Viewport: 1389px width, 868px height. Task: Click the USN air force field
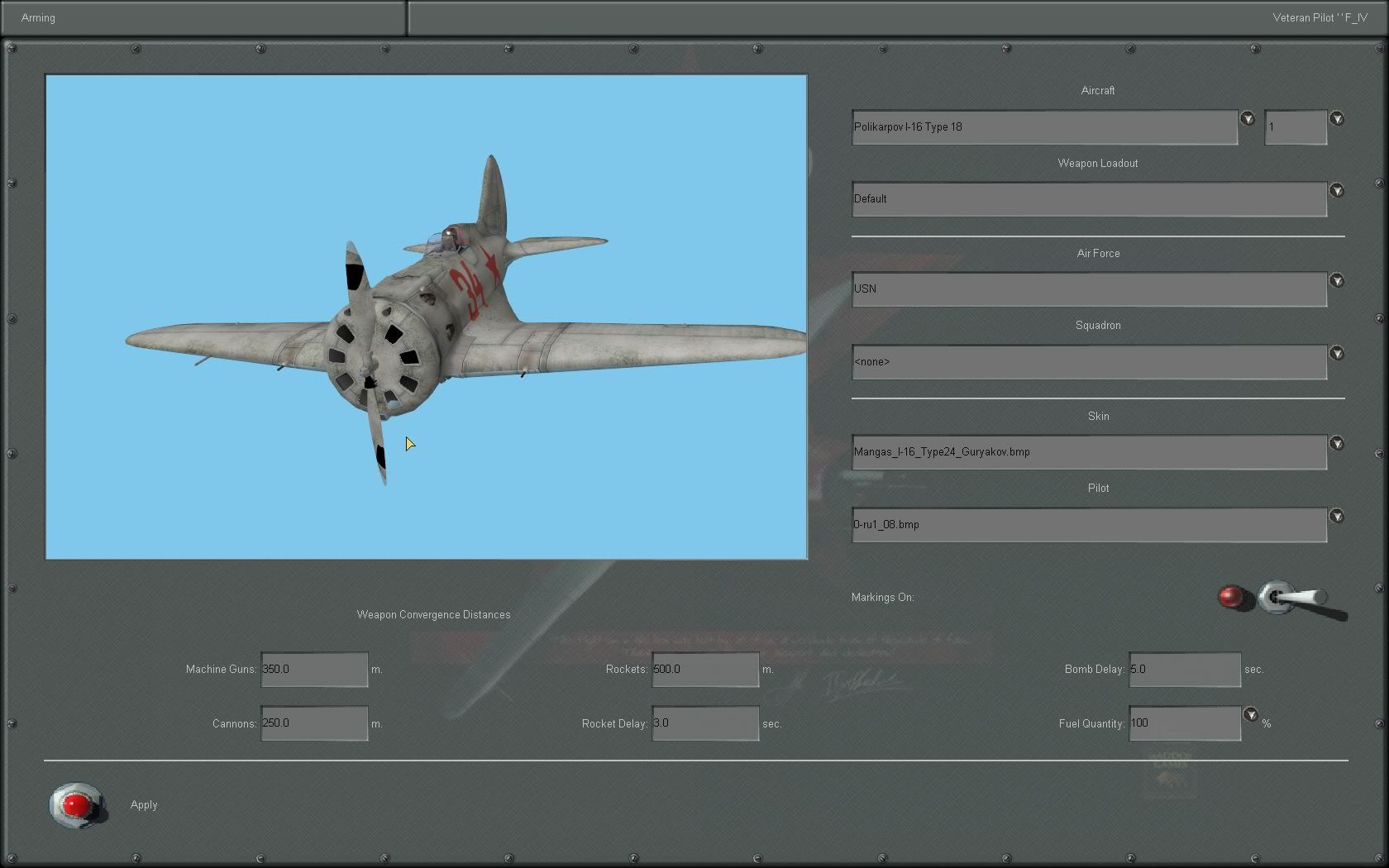click(x=1090, y=289)
